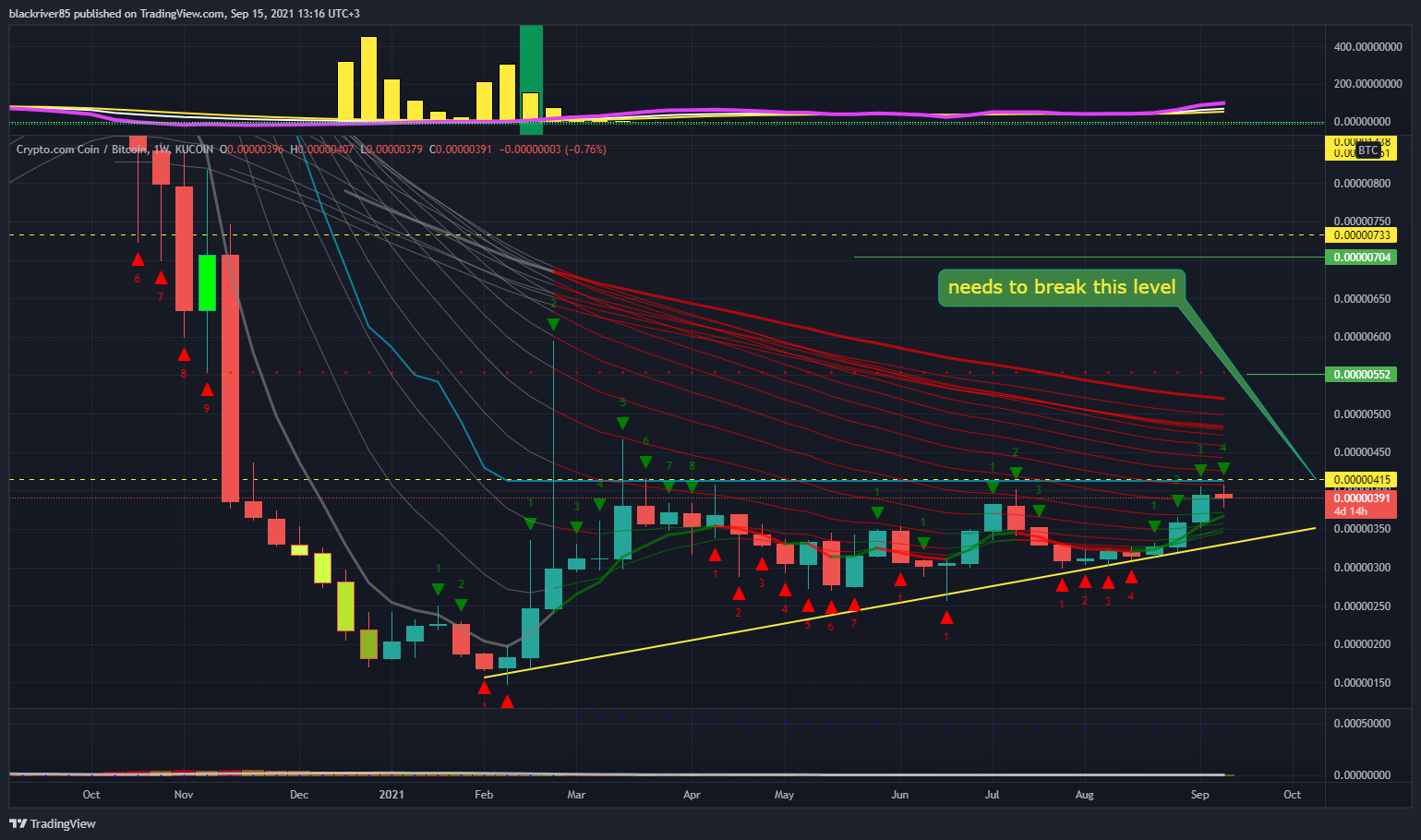Click the Close value C0.00000391 in legend
The height and width of the screenshot is (840, 1421).
pos(461,150)
